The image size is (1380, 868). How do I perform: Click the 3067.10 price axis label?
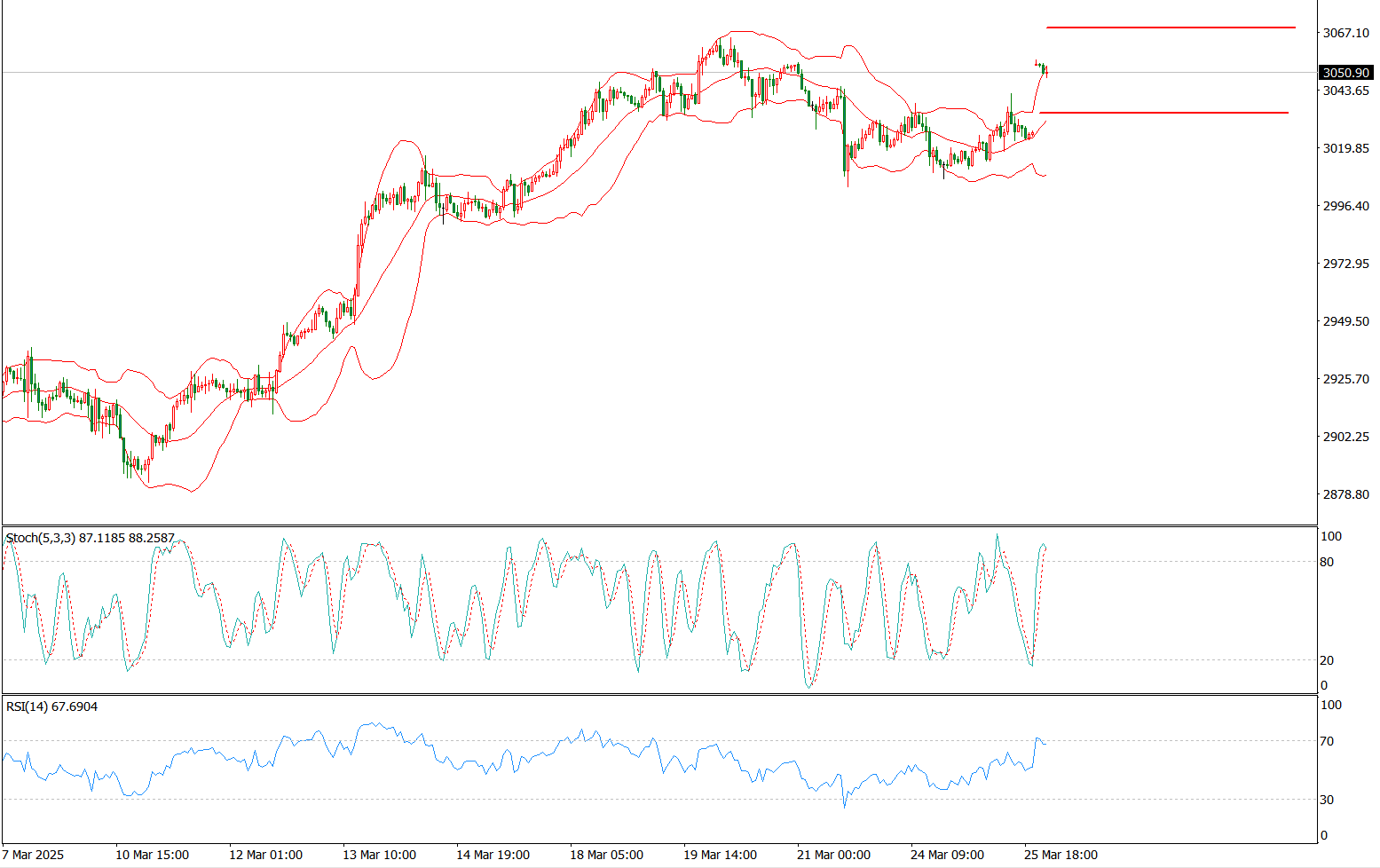coord(1345,33)
